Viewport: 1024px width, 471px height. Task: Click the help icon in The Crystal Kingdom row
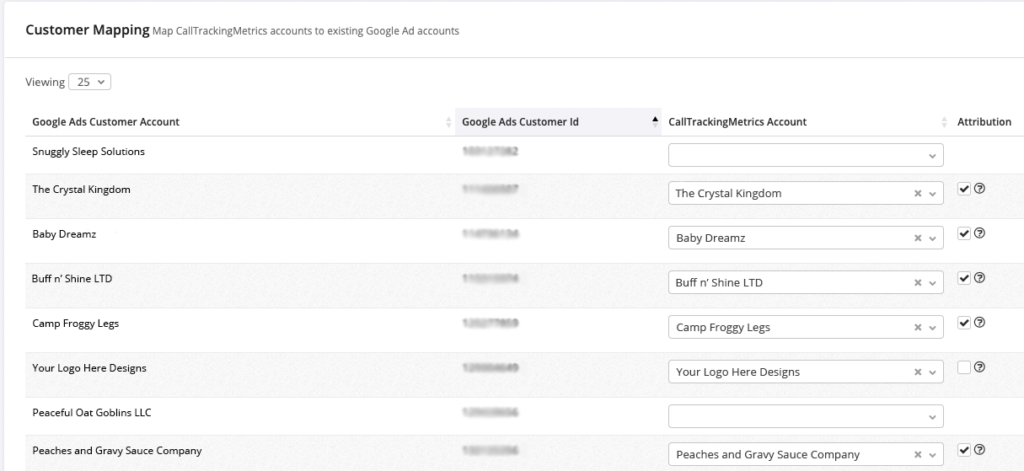(x=980, y=189)
